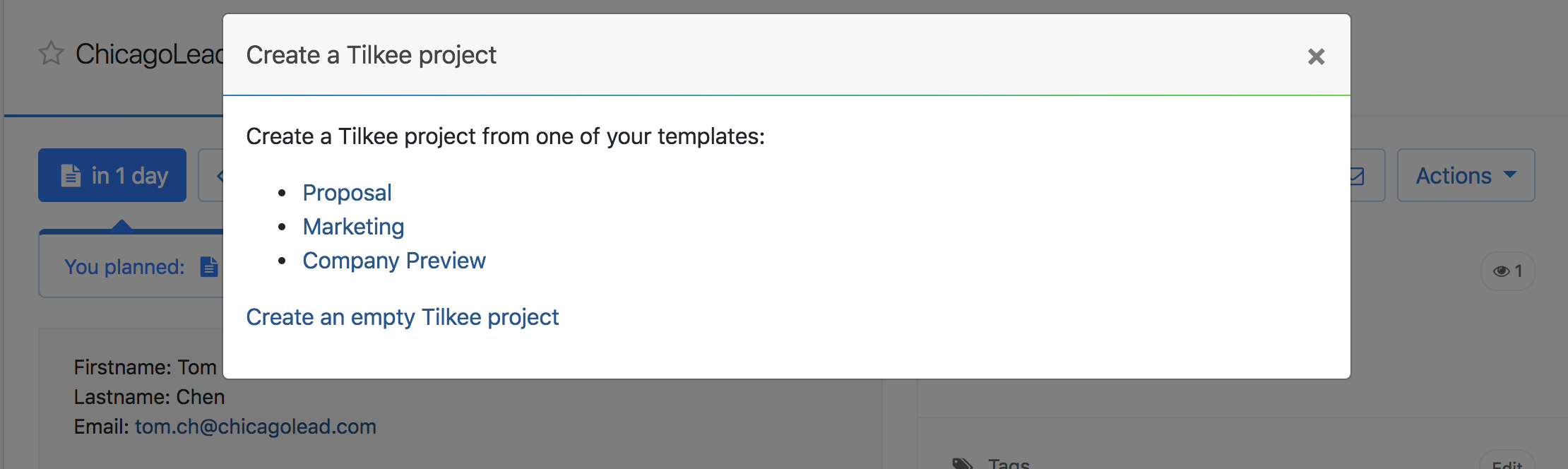The width and height of the screenshot is (1568, 469).
Task: Open the Actions dropdown menu
Action: coord(1466,175)
